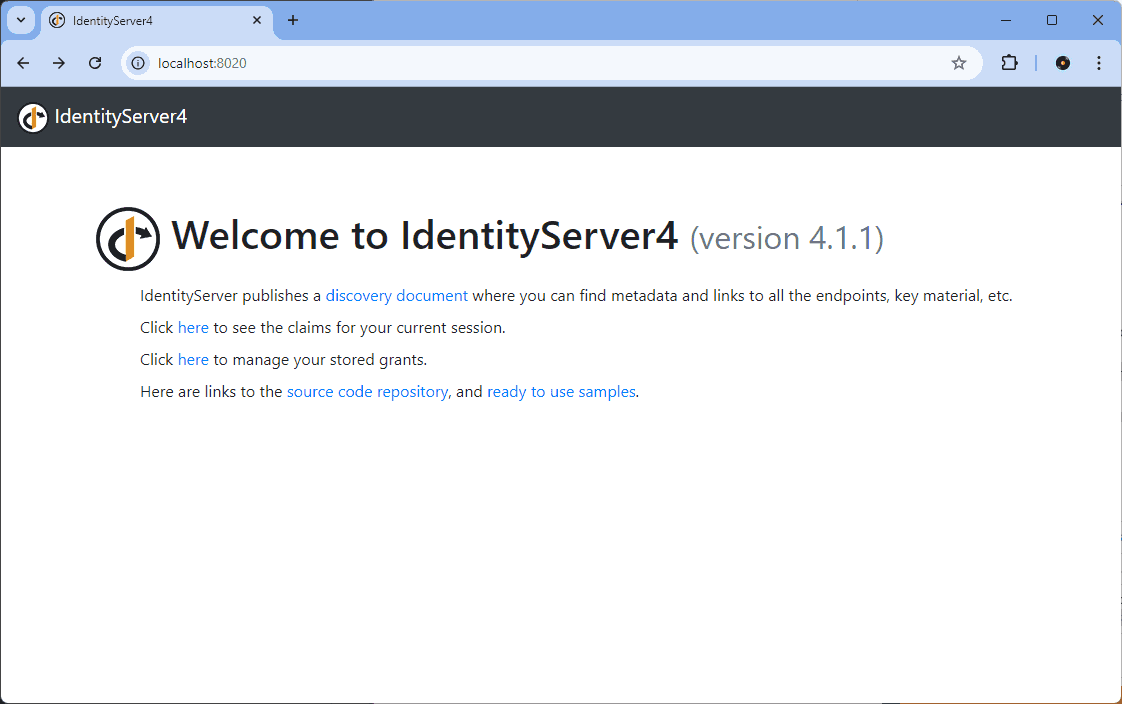
Task: View site information for localhost:8020
Action: click(x=139, y=63)
